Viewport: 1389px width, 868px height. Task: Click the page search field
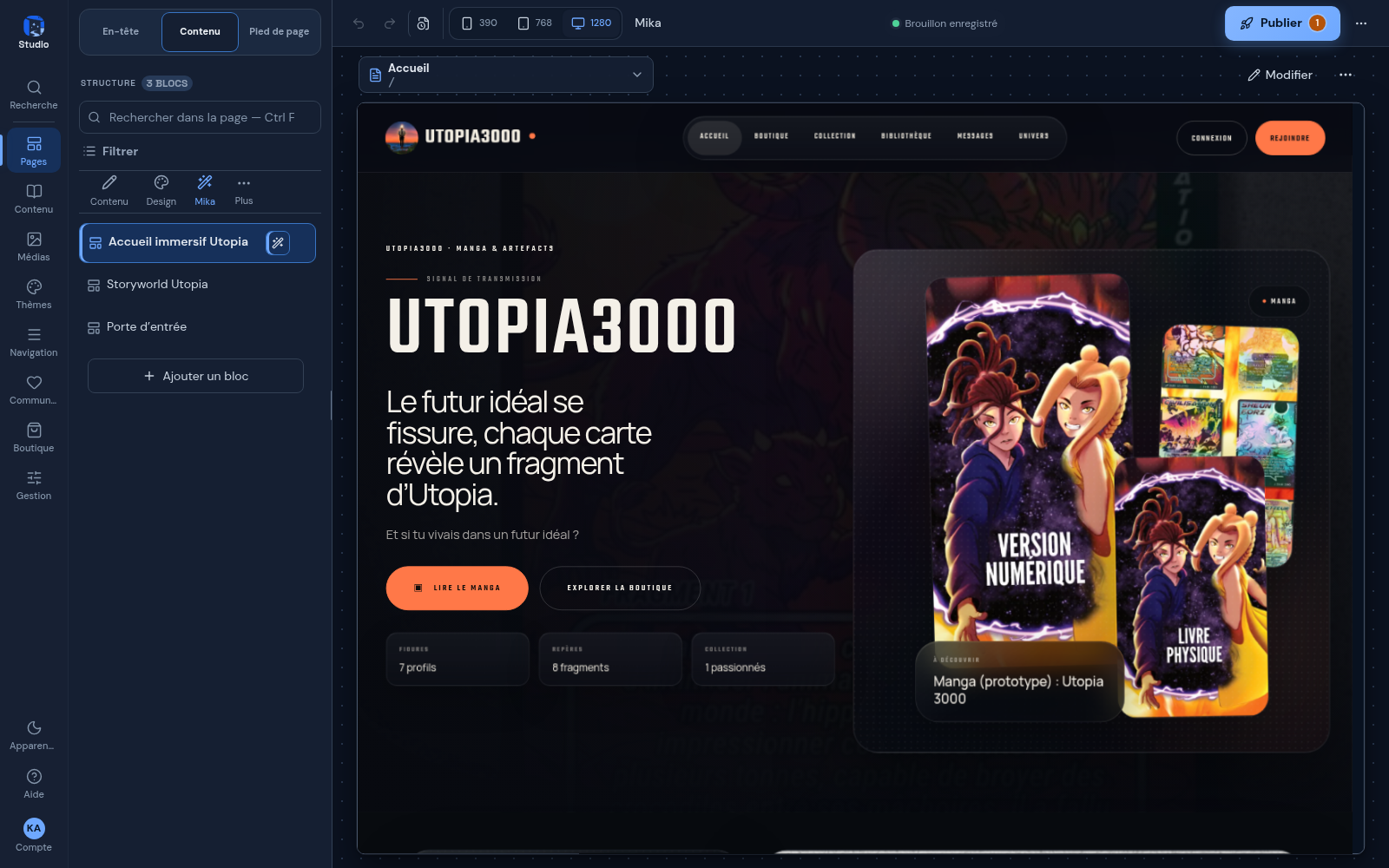pyautogui.click(x=200, y=117)
